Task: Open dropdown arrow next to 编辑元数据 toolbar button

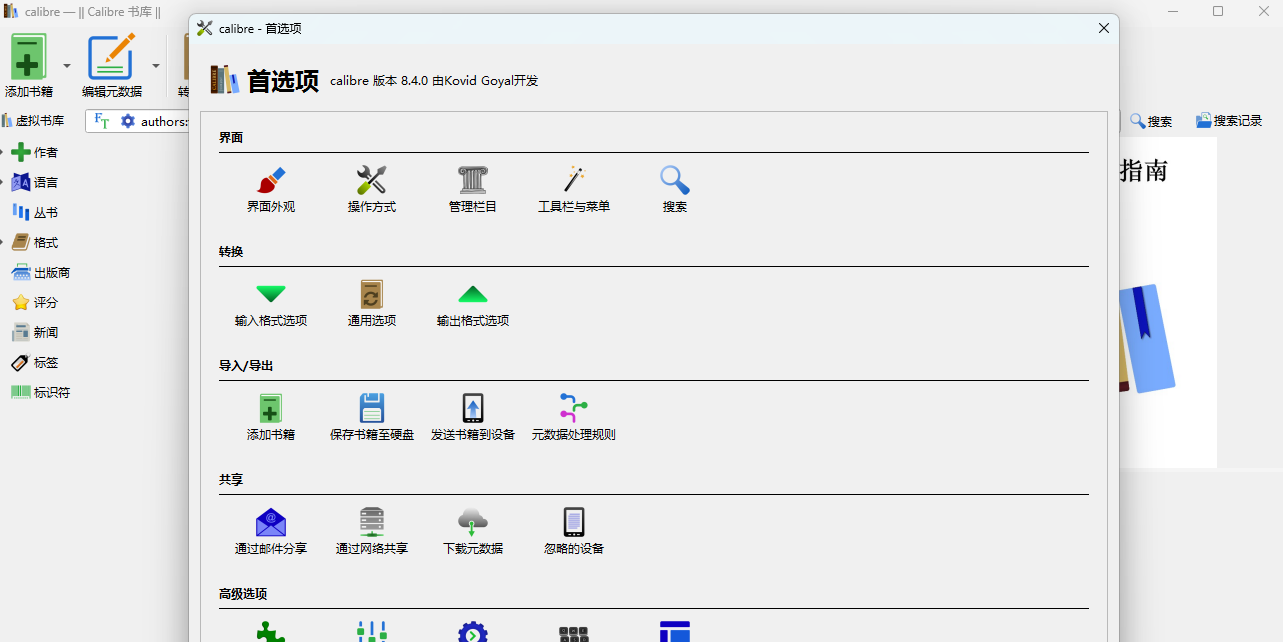Action: click(x=156, y=66)
